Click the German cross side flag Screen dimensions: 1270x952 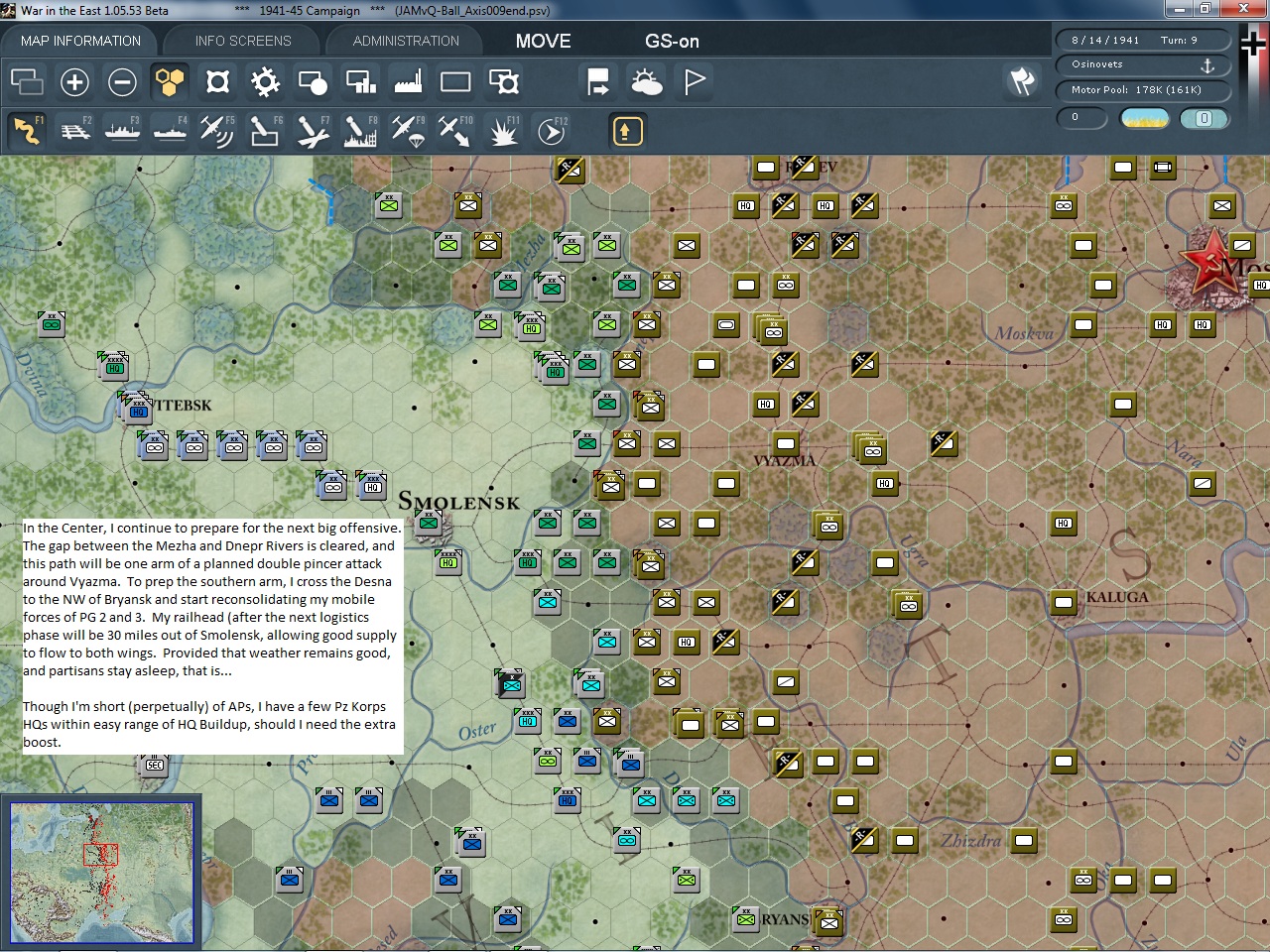1253,43
